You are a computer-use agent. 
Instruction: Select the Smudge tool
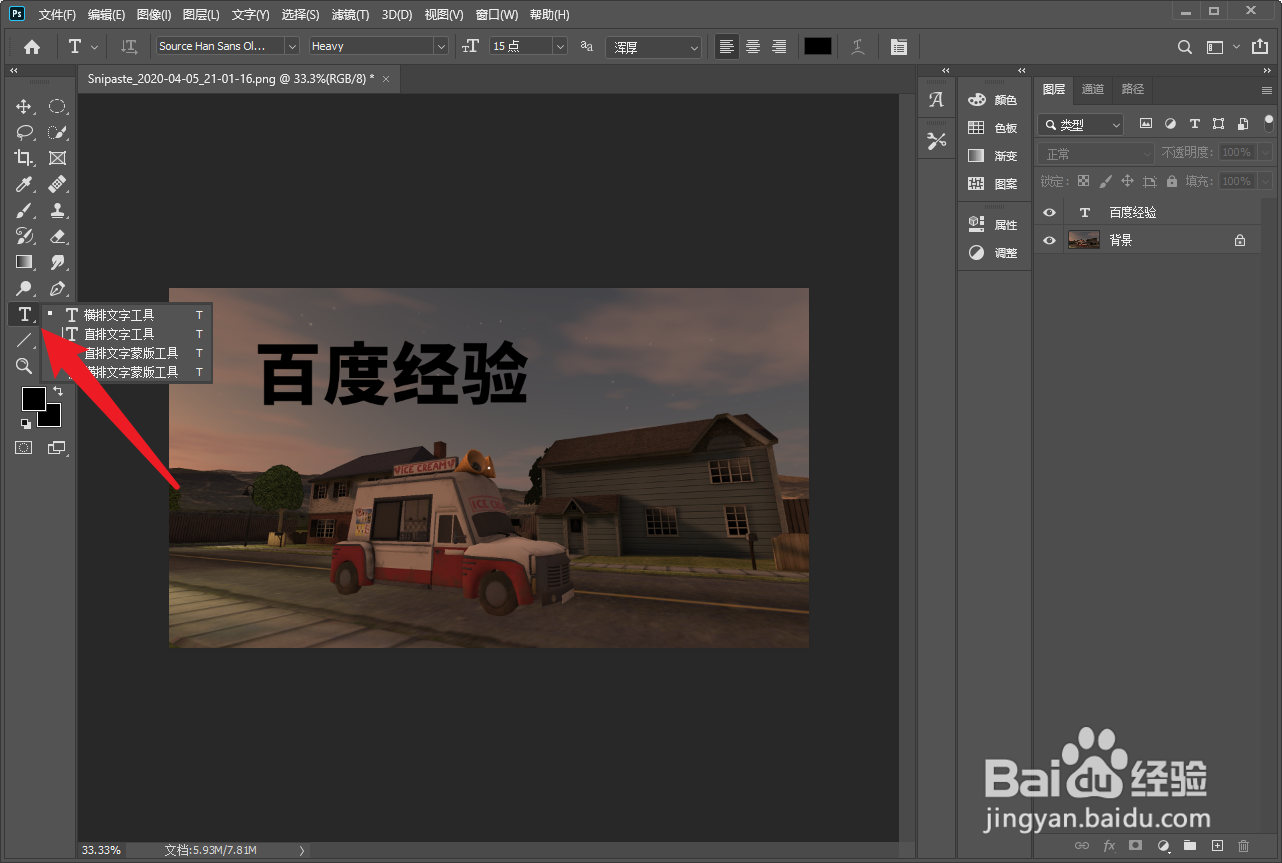point(58,262)
